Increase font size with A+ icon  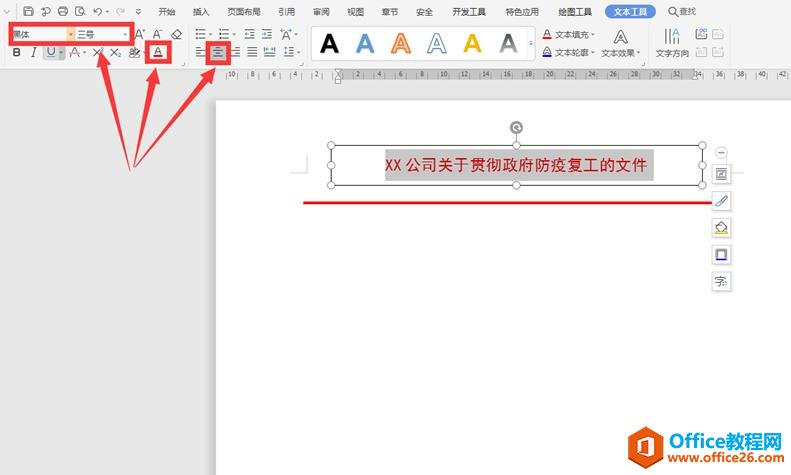pos(140,34)
